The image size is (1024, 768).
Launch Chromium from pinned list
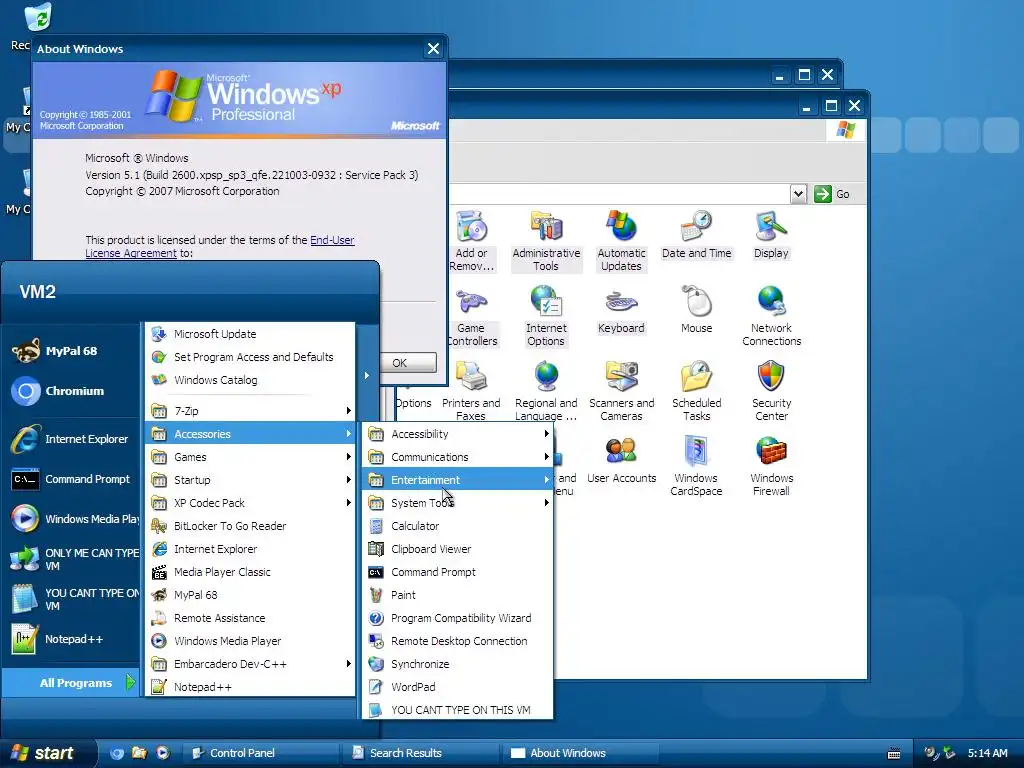[x=71, y=391]
